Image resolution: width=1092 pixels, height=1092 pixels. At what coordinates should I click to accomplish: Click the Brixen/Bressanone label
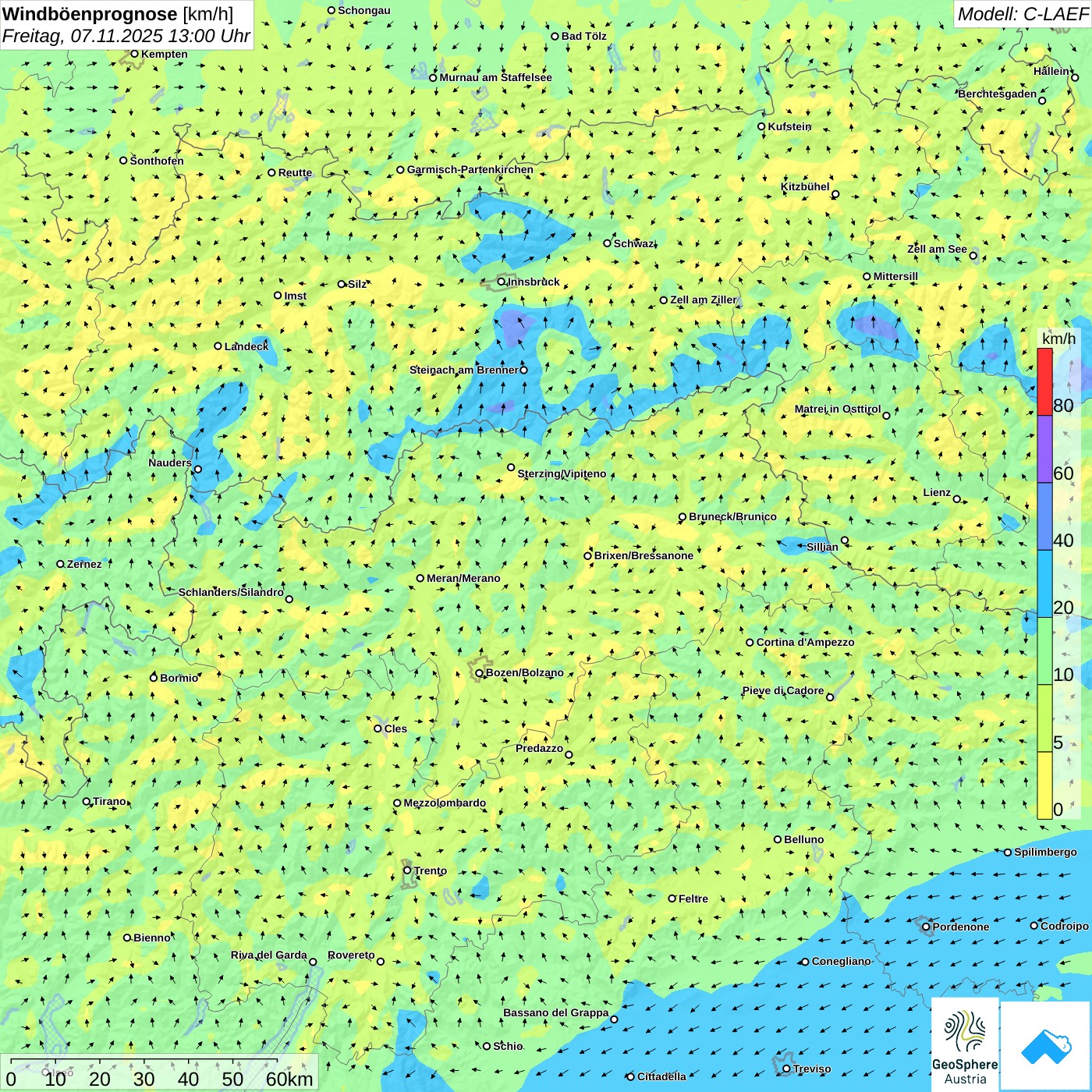point(643,555)
